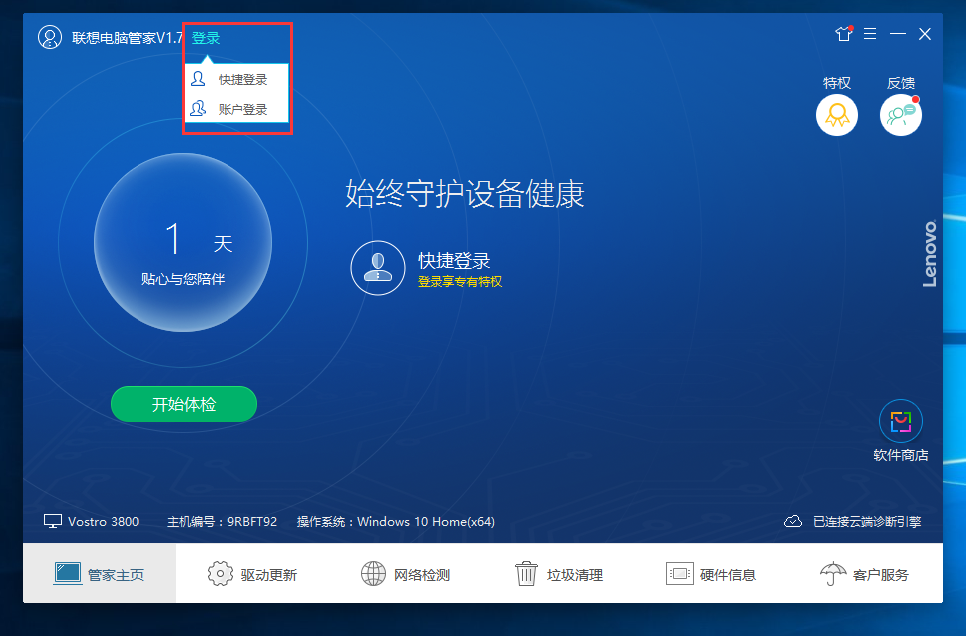Click the user avatar icon in title bar
Screen dimensions: 966x636
pyautogui.click(x=50, y=38)
